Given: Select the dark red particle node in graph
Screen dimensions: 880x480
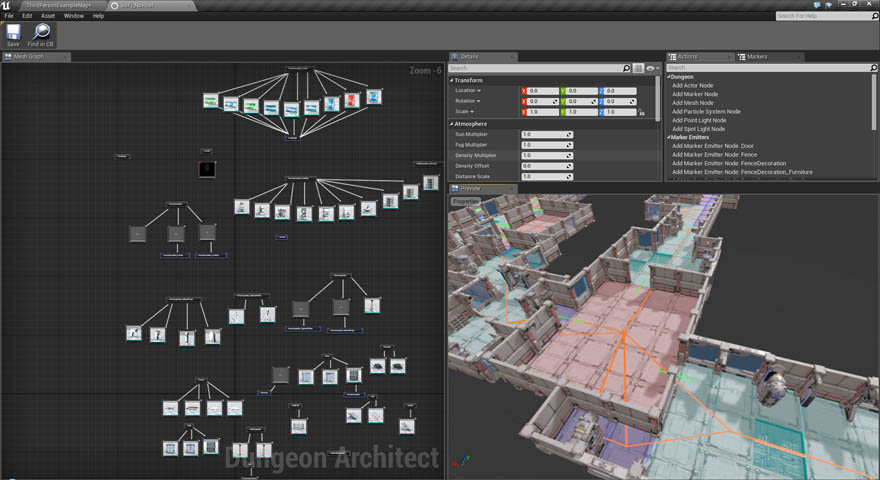Looking at the screenshot, I should point(207,168).
